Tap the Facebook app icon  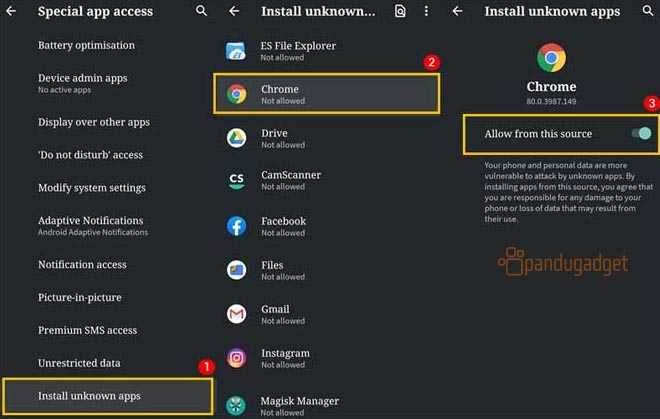click(x=237, y=226)
